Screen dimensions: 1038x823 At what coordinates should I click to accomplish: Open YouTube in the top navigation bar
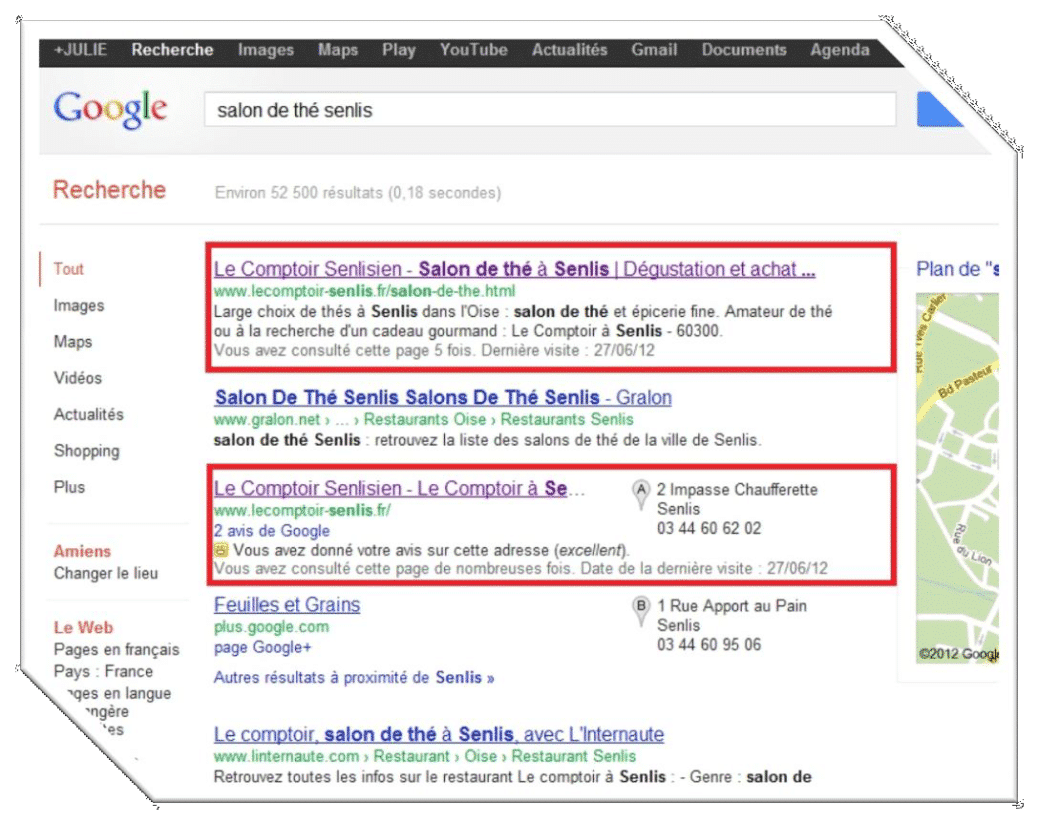pyautogui.click(x=473, y=50)
